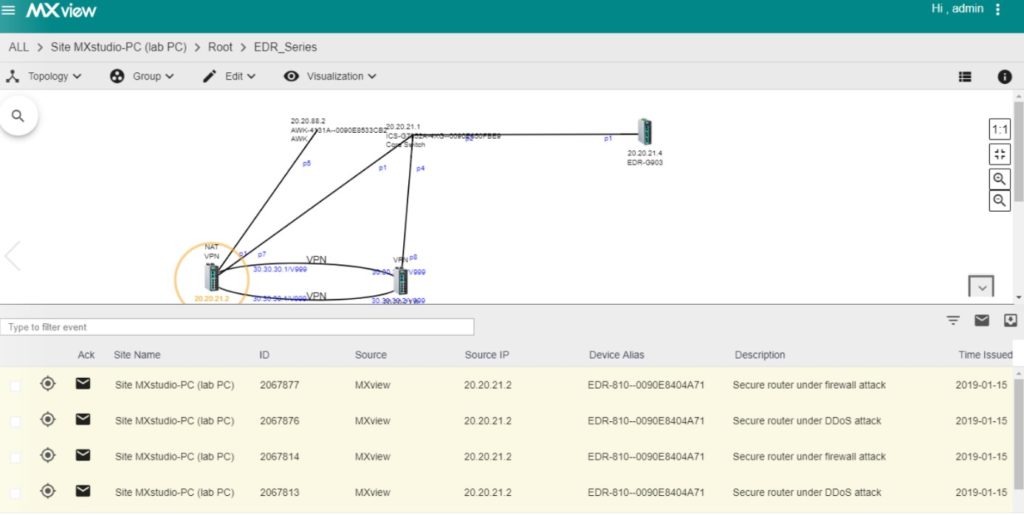Zoom in on the topology map
Screen dimensions: 1024x515
tap(999, 179)
